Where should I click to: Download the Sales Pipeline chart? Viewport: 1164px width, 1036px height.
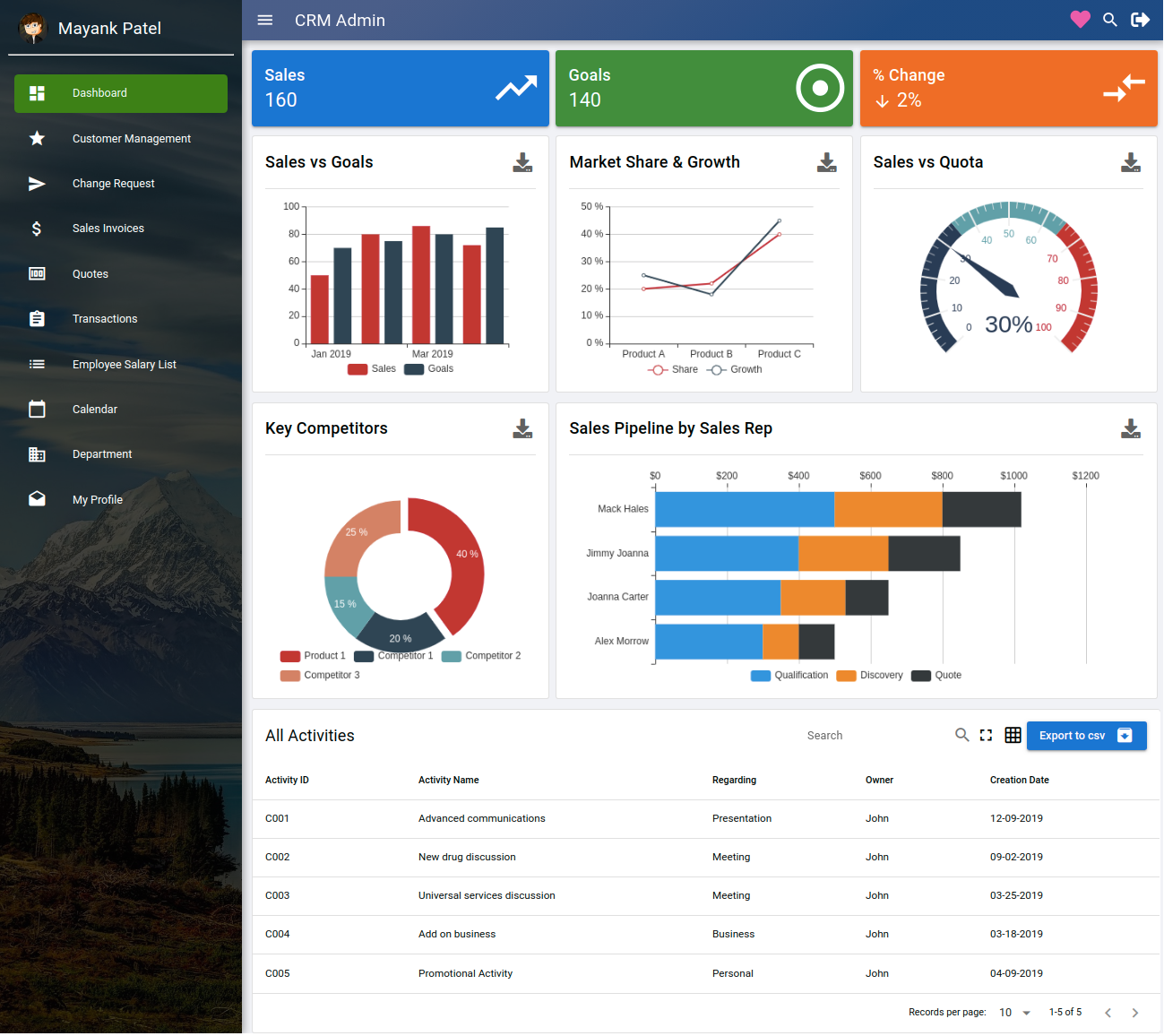pos(1131,428)
